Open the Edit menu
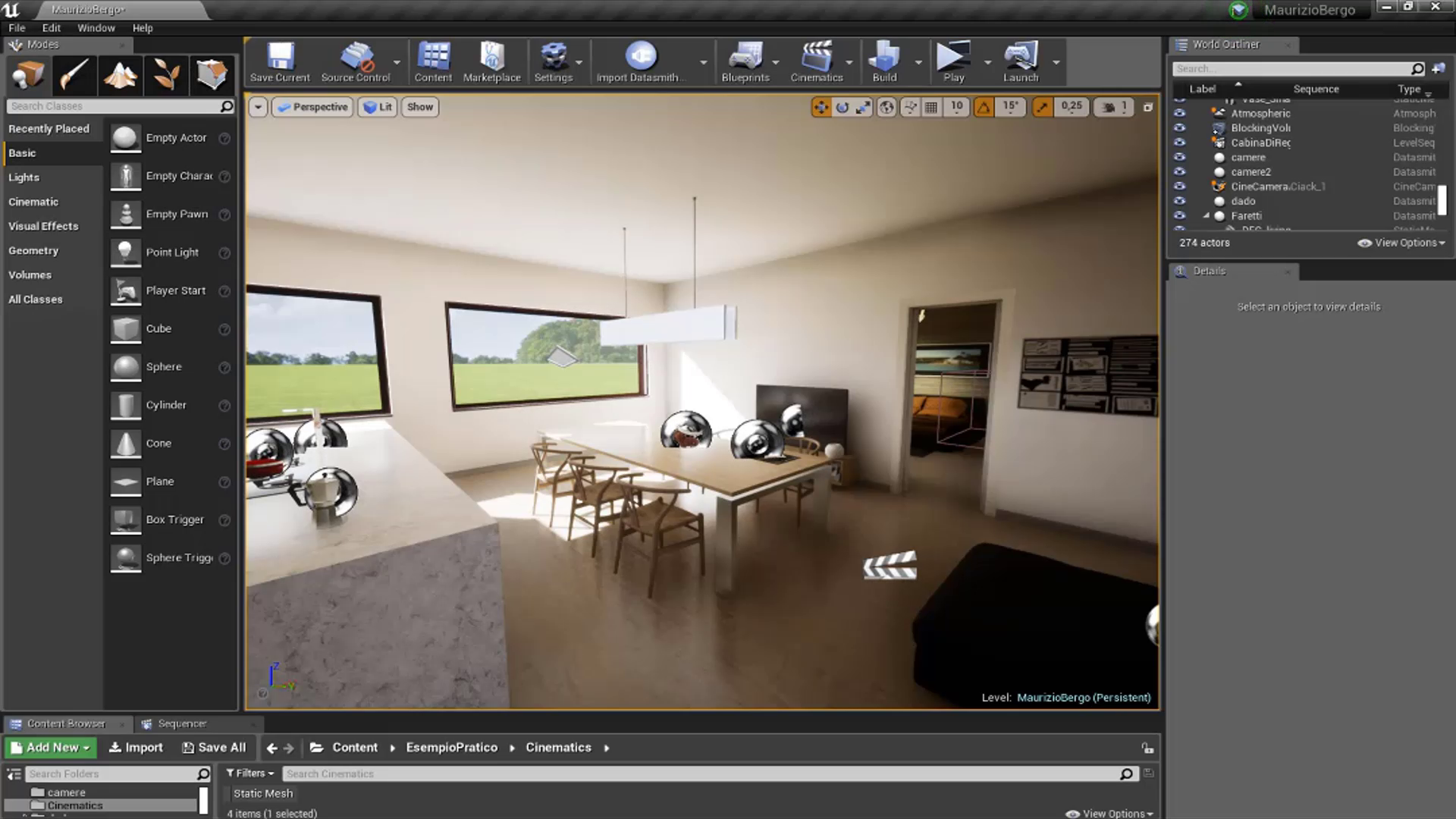This screenshot has width=1456, height=819. tap(51, 28)
